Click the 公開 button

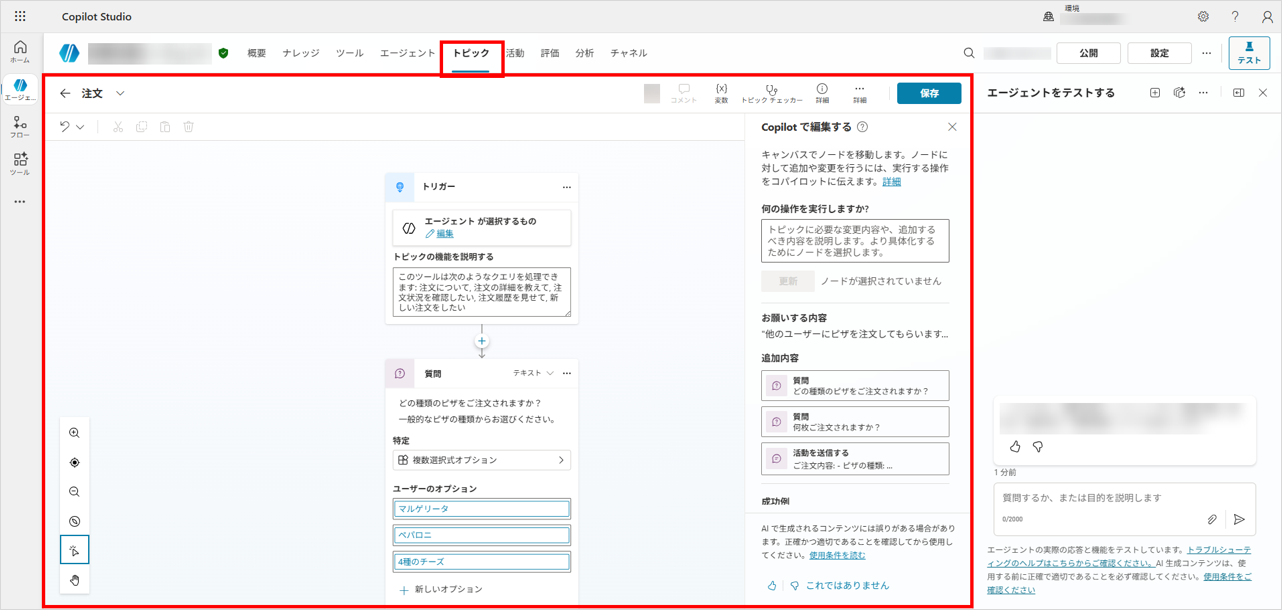pos(1088,53)
